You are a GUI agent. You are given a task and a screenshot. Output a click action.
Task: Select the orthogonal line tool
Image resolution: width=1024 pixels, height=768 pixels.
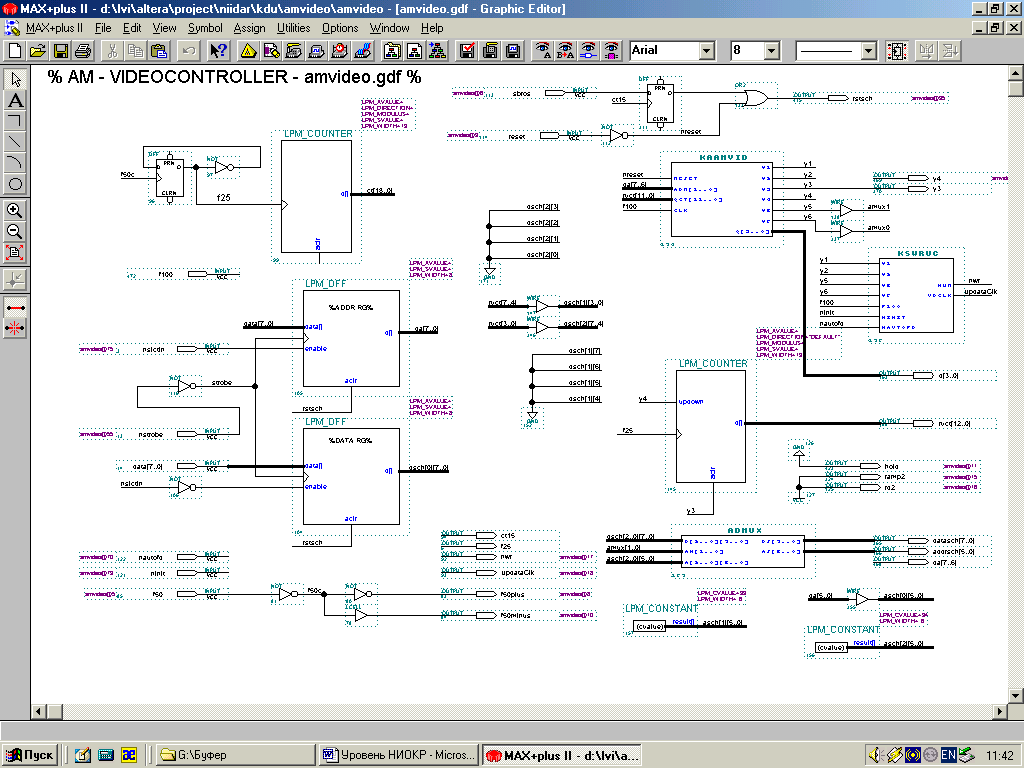(x=15, y=121)
